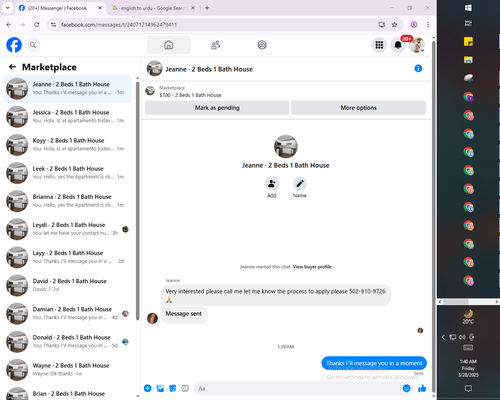Open the Windows Start button
The image size is (500, 400).
[x=468, y=8]
